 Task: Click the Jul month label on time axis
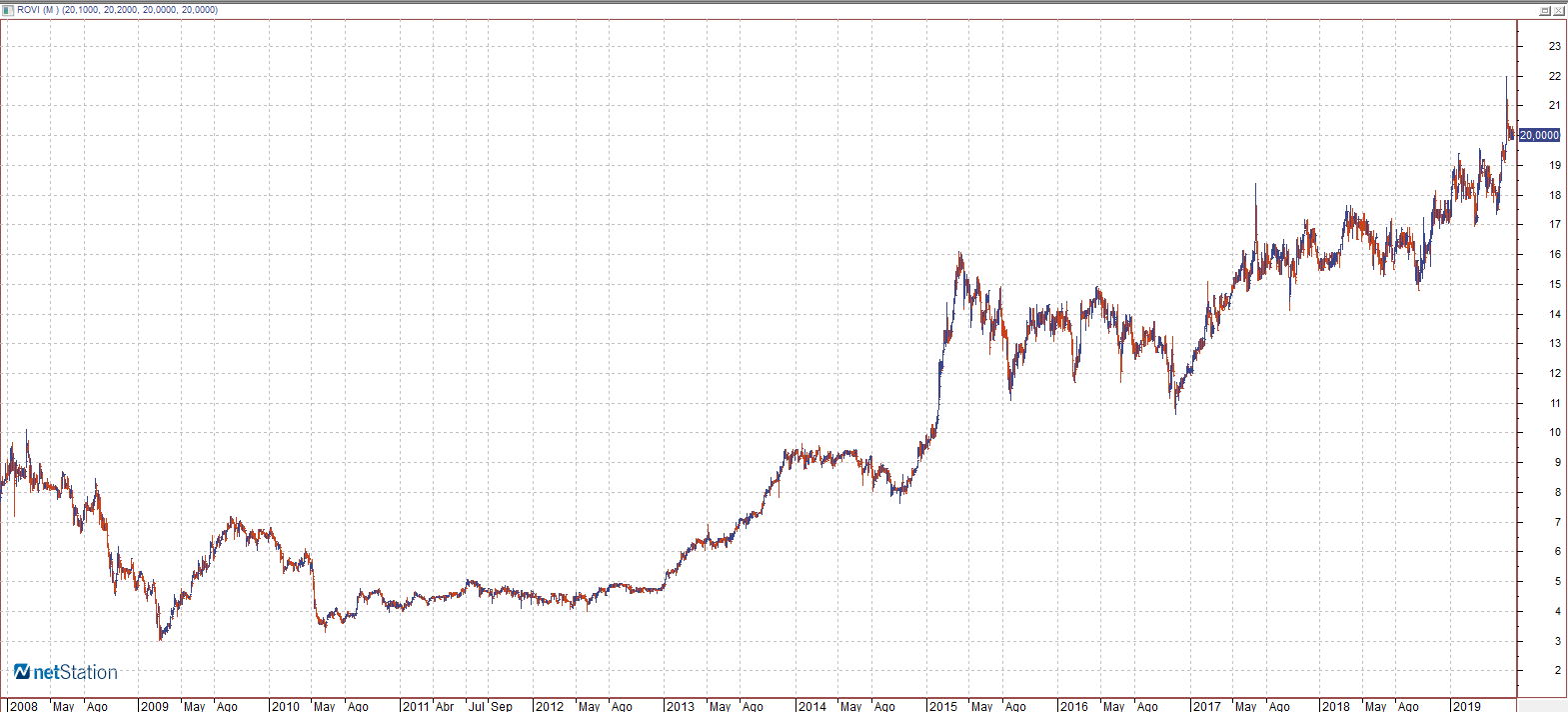click(478, 706)
